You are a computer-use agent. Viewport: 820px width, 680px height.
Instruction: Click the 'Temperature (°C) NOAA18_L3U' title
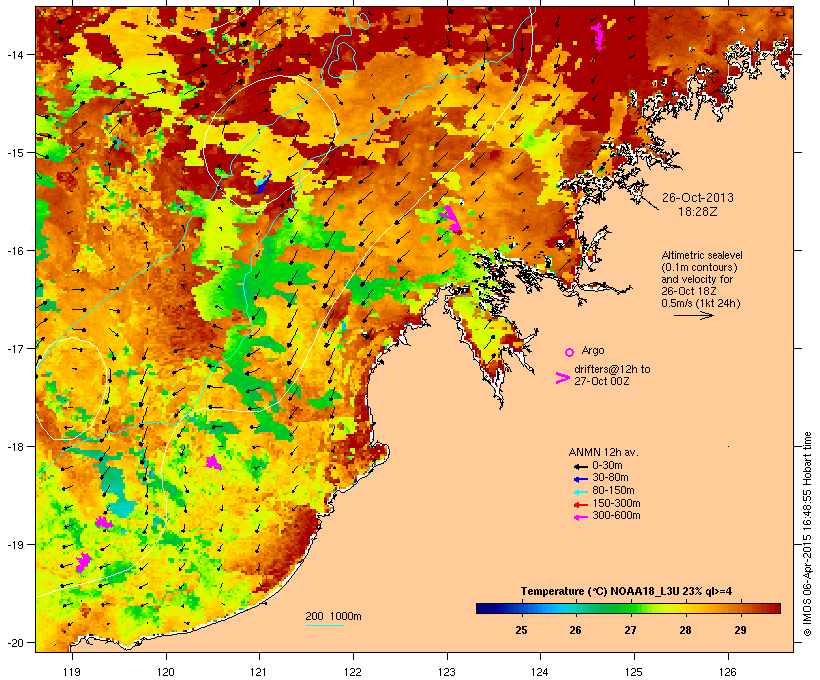599,592
